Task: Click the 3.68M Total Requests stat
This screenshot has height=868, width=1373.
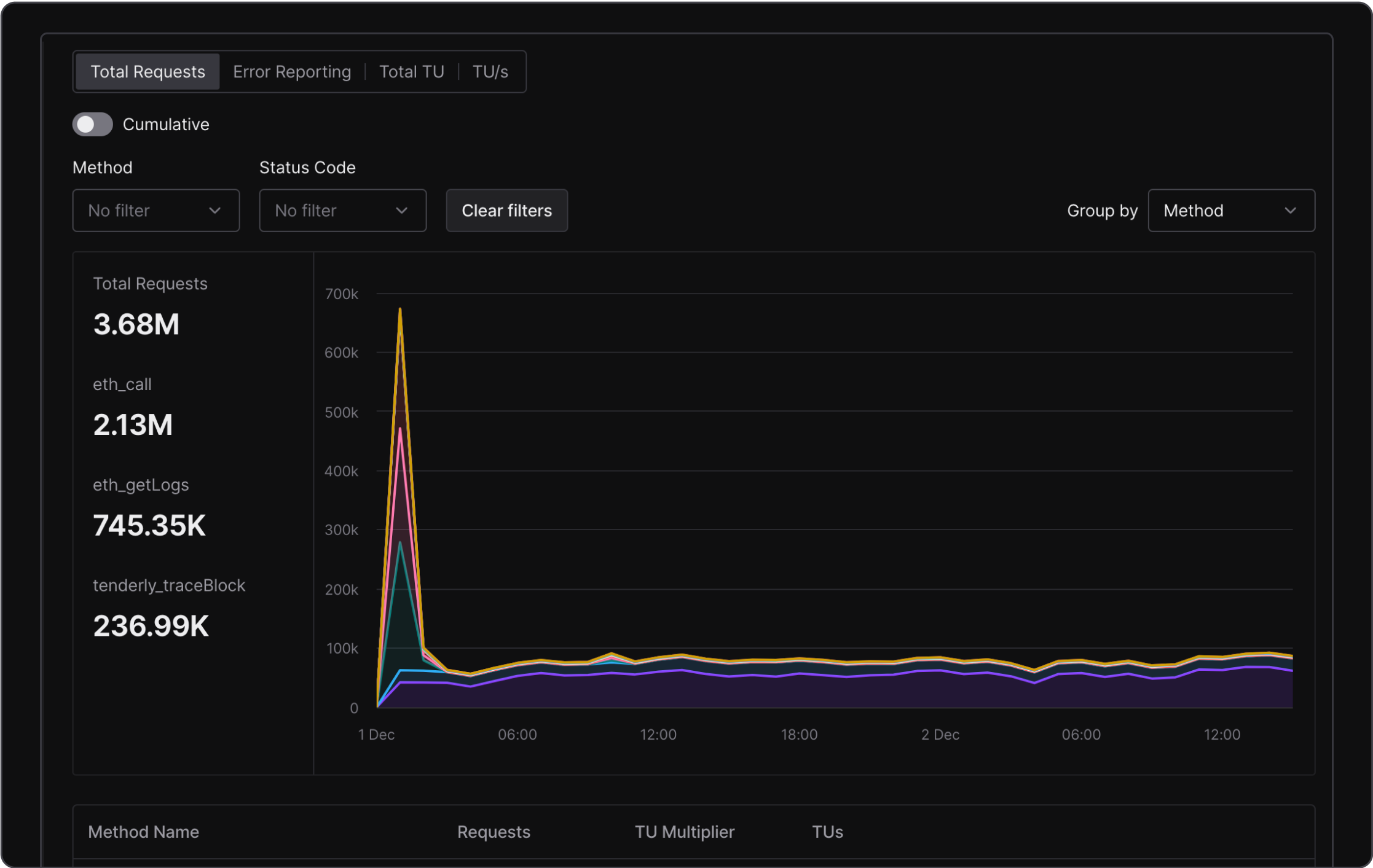Action: 136,324
